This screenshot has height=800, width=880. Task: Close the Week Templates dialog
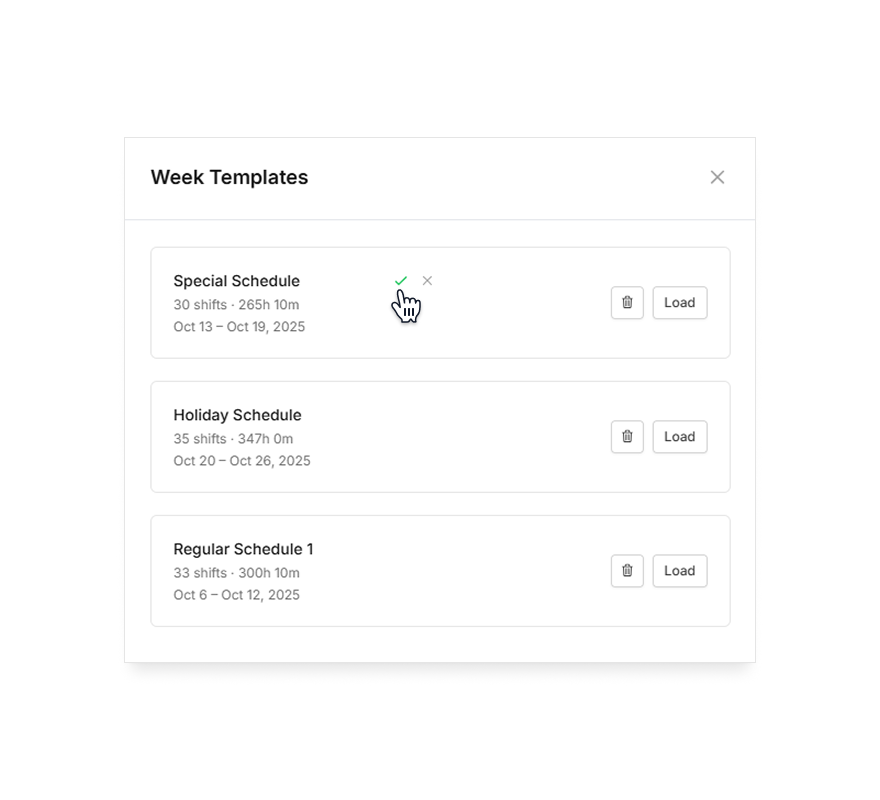point(717,177)
